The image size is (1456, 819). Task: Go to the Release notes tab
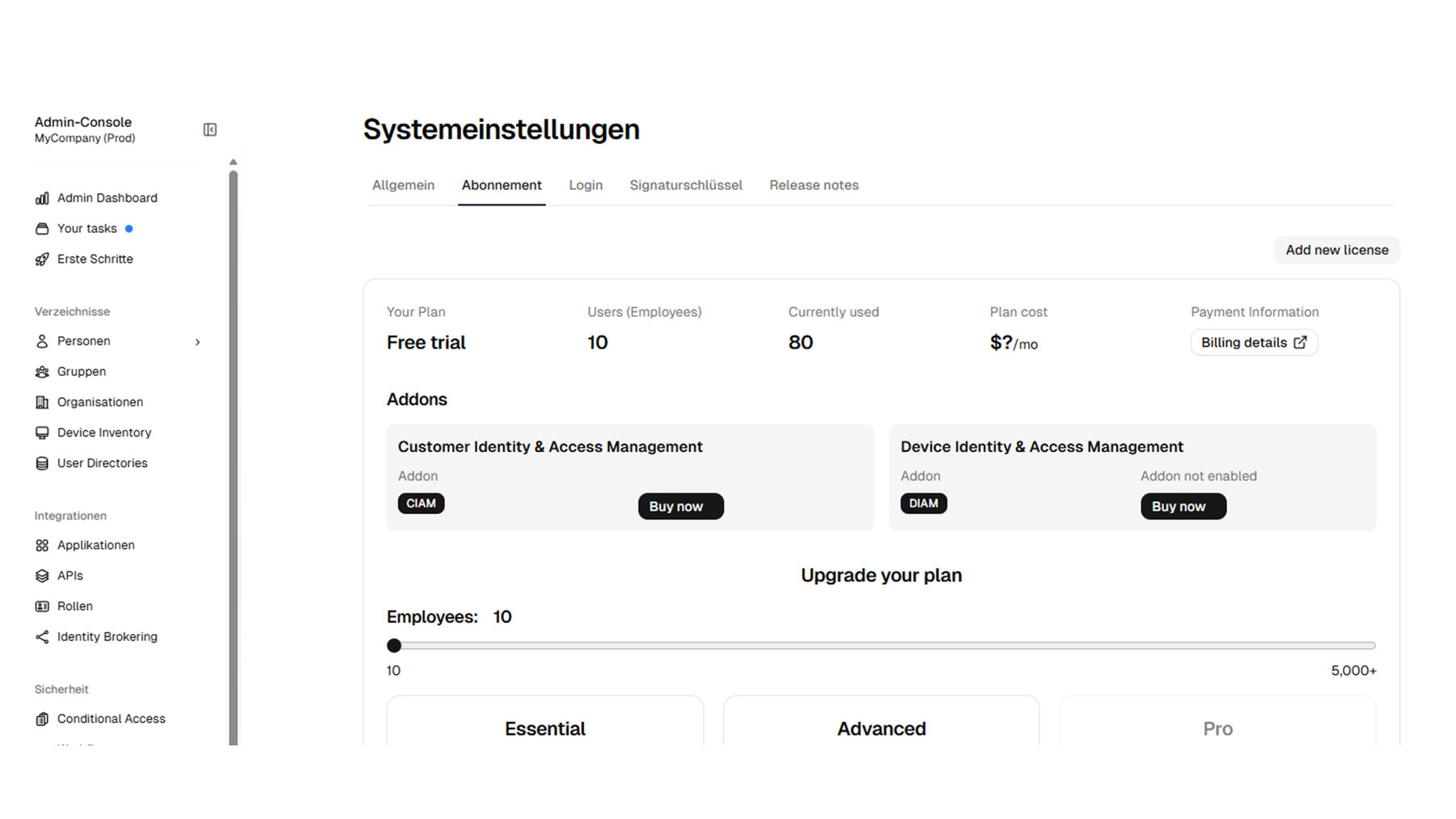813,185
